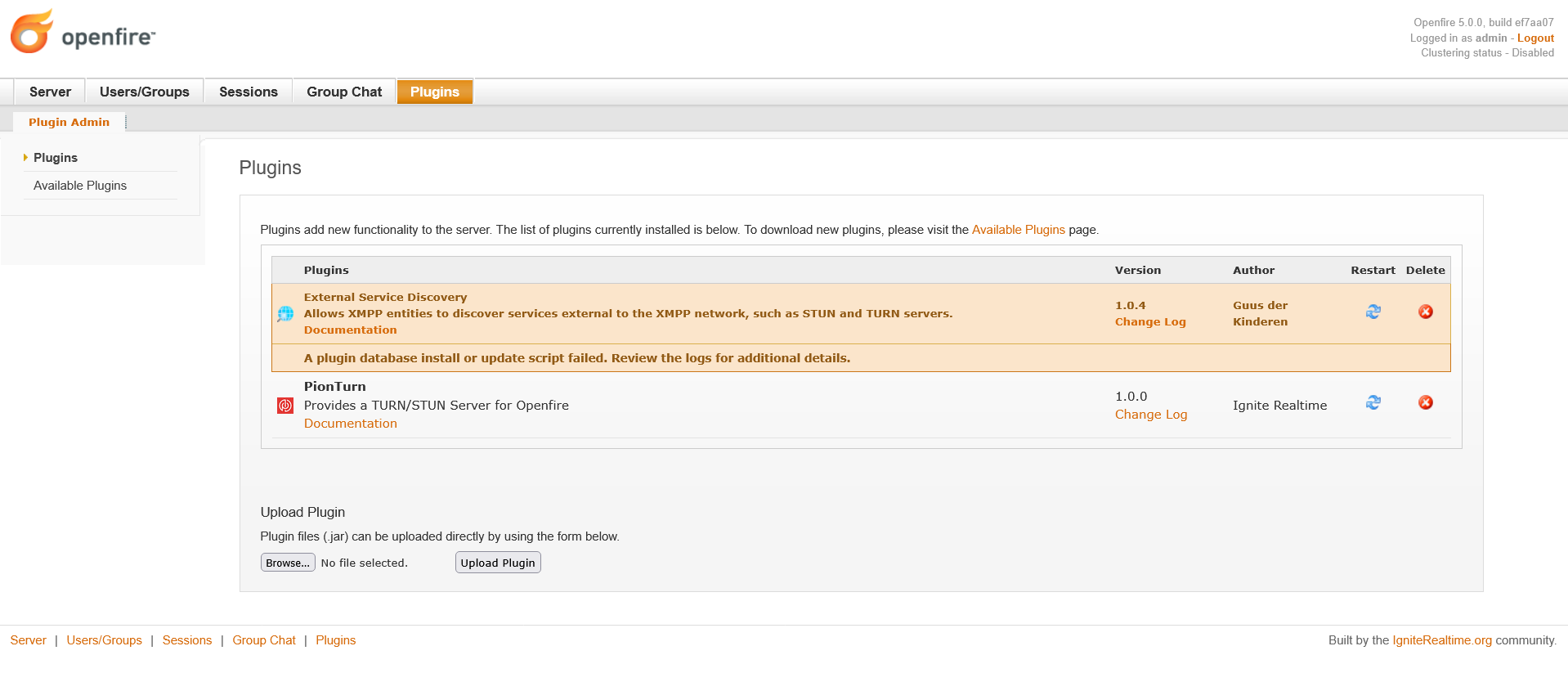Click the Openfire 5.0.0 build text
Image resolution: width=1568 pixels, height=691 pixels.
pos(1484,23)
